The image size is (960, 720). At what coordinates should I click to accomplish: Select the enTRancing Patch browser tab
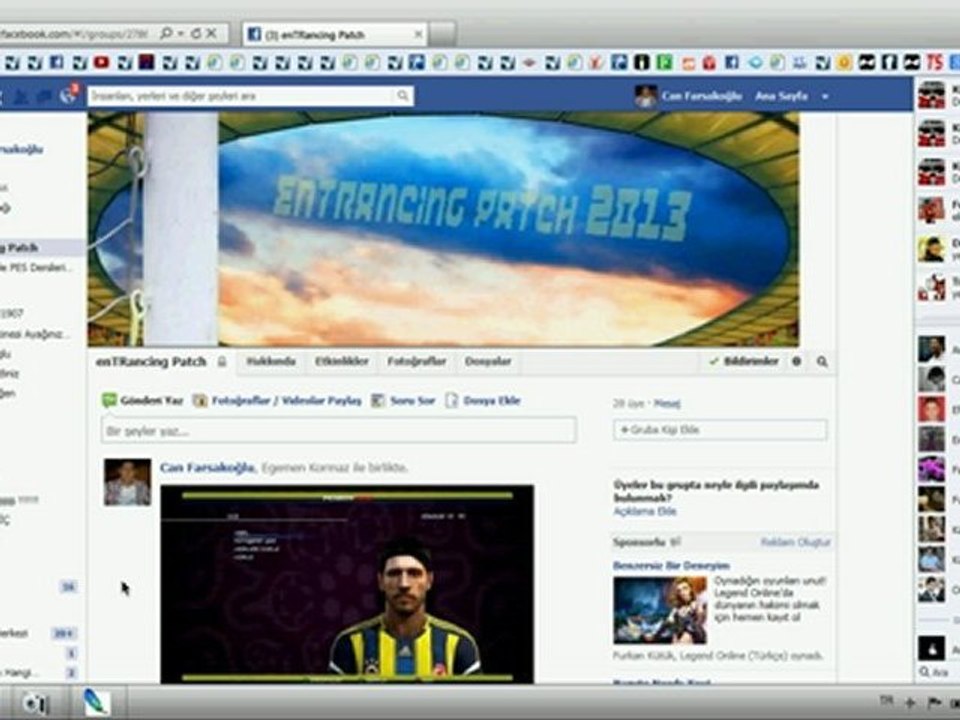336,35
